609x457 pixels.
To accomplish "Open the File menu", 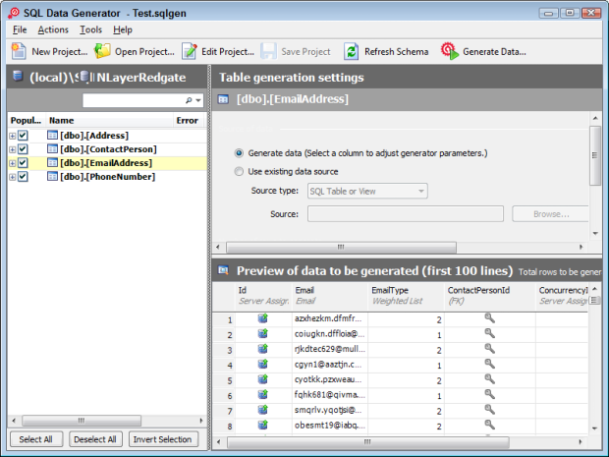I will point(19,30).
